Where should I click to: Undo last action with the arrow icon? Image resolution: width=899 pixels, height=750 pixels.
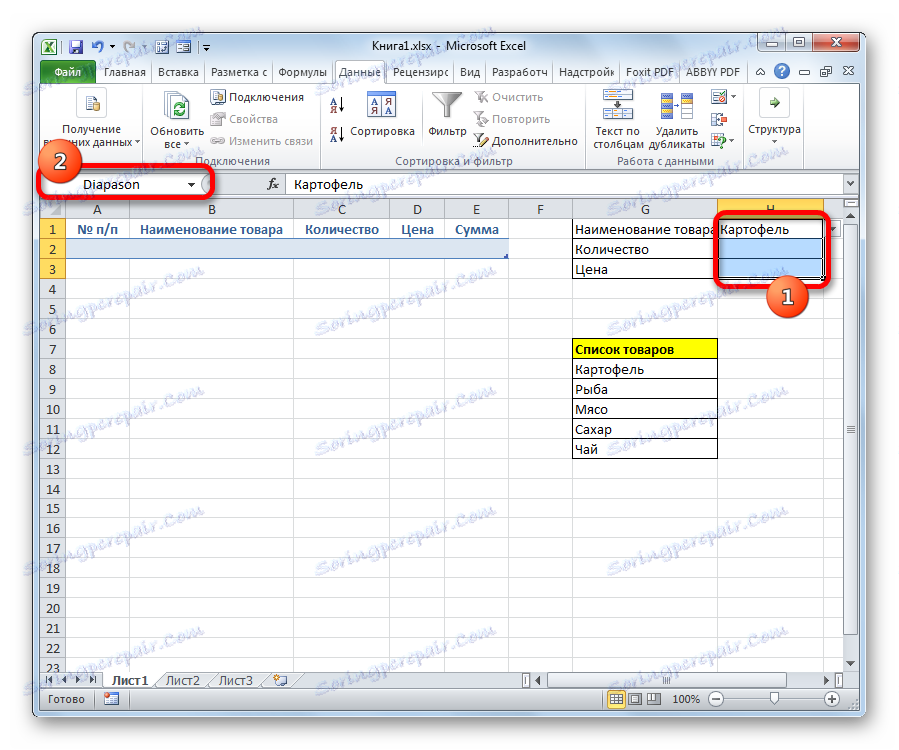coord(97,47)
